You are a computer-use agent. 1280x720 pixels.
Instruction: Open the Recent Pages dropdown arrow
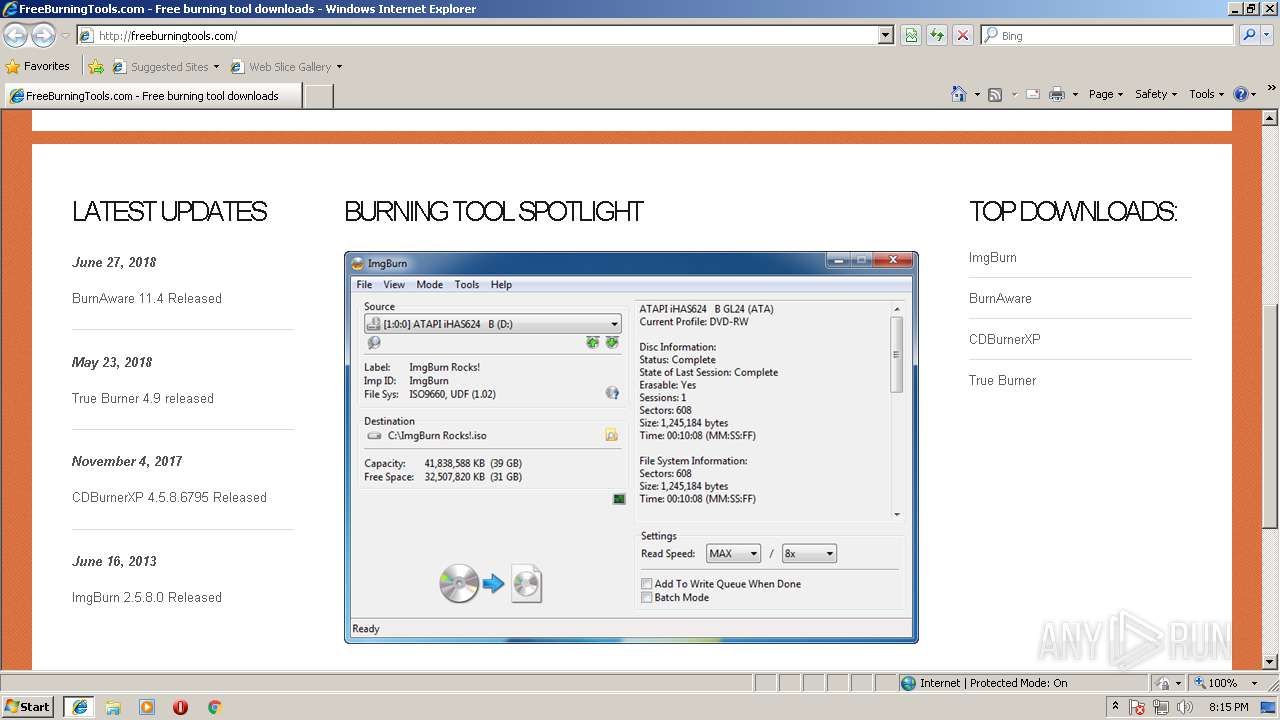(65, 35)
